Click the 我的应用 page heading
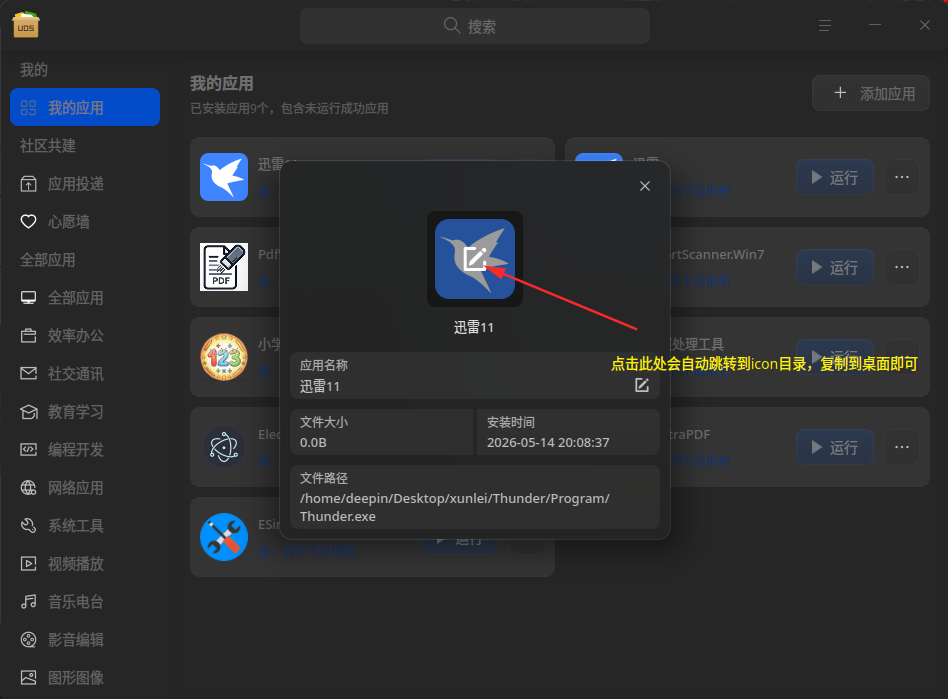 [x=222, y=83]
